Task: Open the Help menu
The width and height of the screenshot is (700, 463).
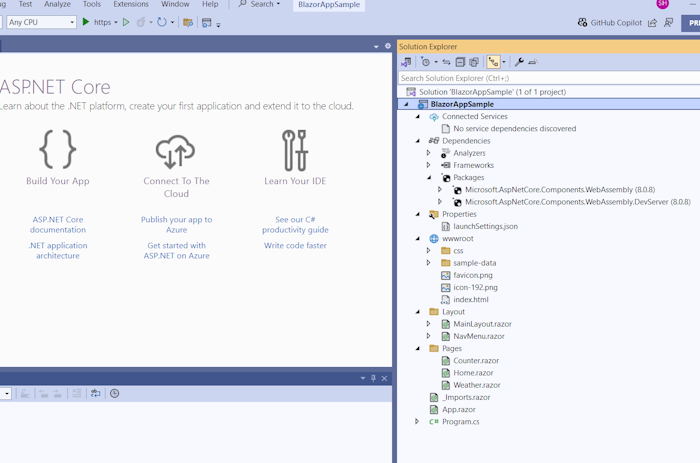Action: tap(210, 4)
